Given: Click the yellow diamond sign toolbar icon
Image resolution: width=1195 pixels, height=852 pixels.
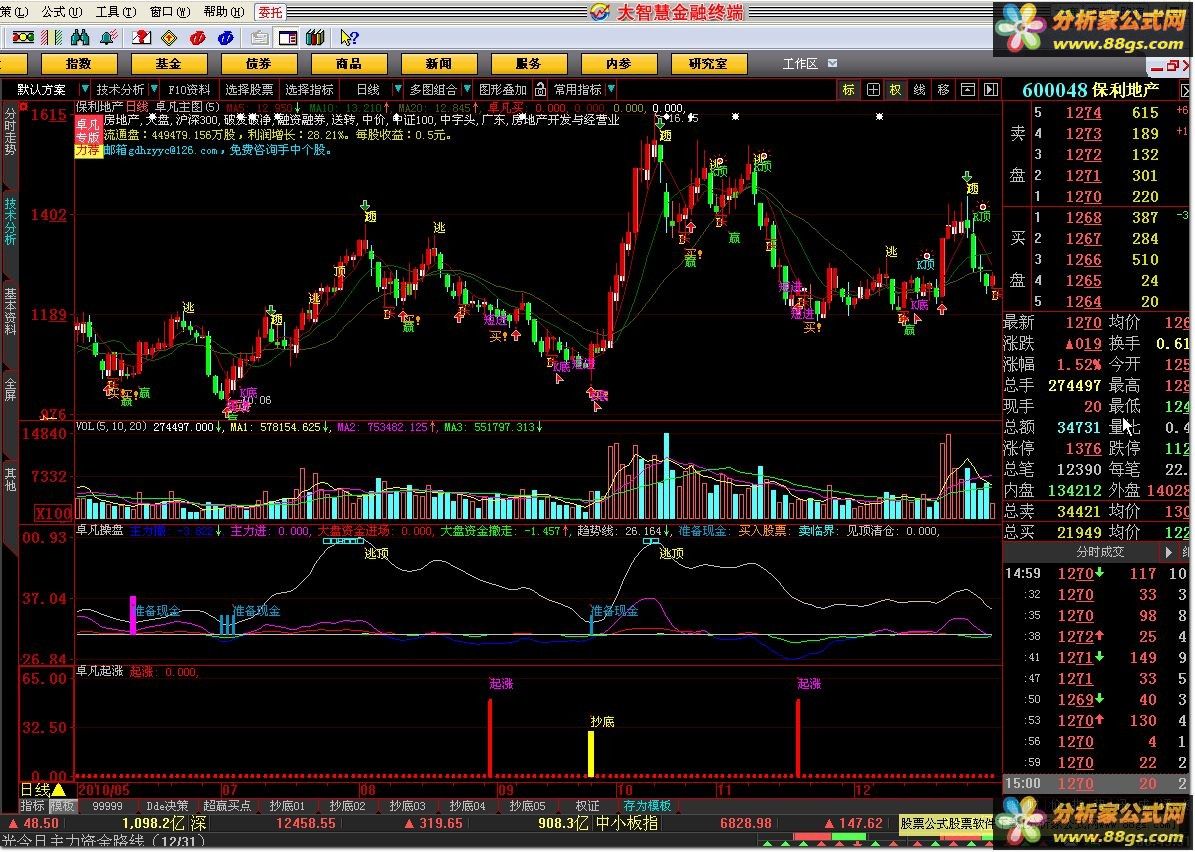Looking at the screenshot, I should (169, 37).
